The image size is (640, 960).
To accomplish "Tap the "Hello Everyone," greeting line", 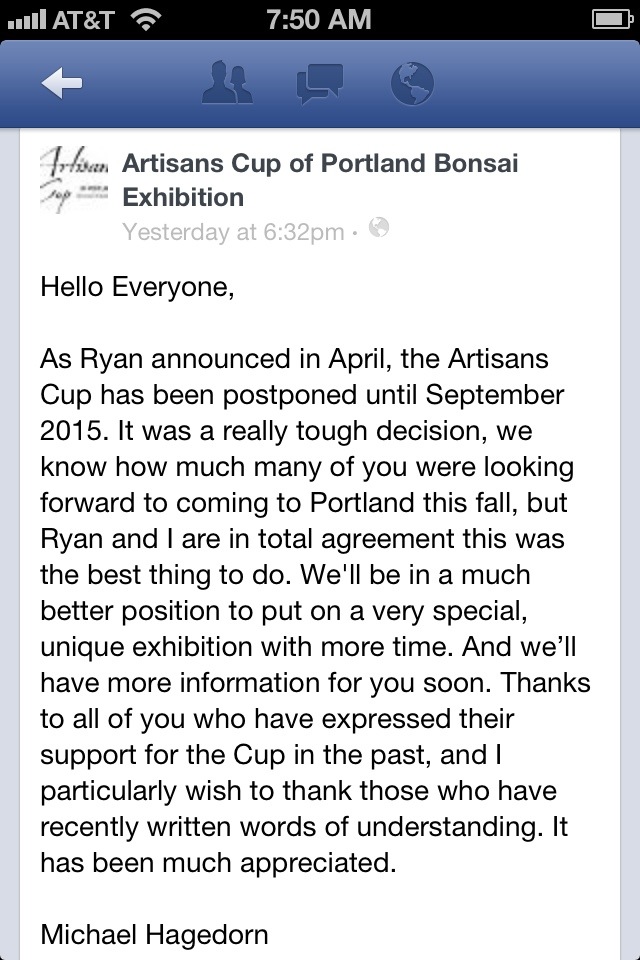I will click(x=137, y=287).
